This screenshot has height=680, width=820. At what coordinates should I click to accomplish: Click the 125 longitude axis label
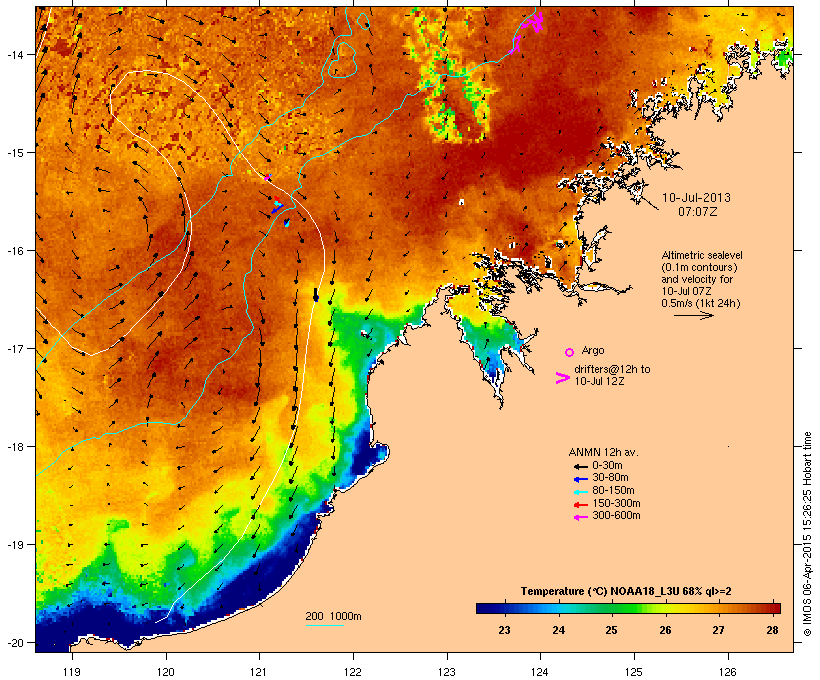click(634, 672)
